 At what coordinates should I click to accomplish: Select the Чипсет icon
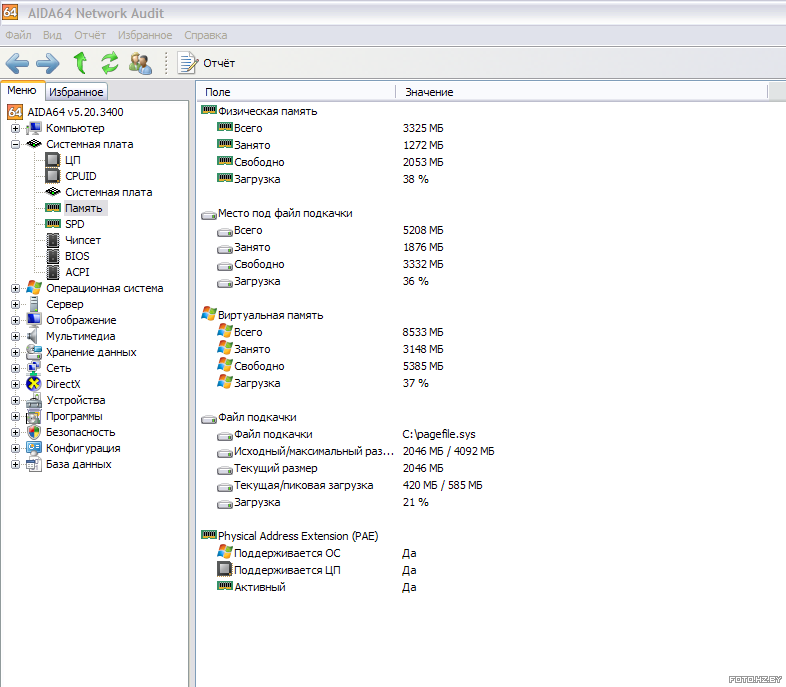tap(53, 240)
